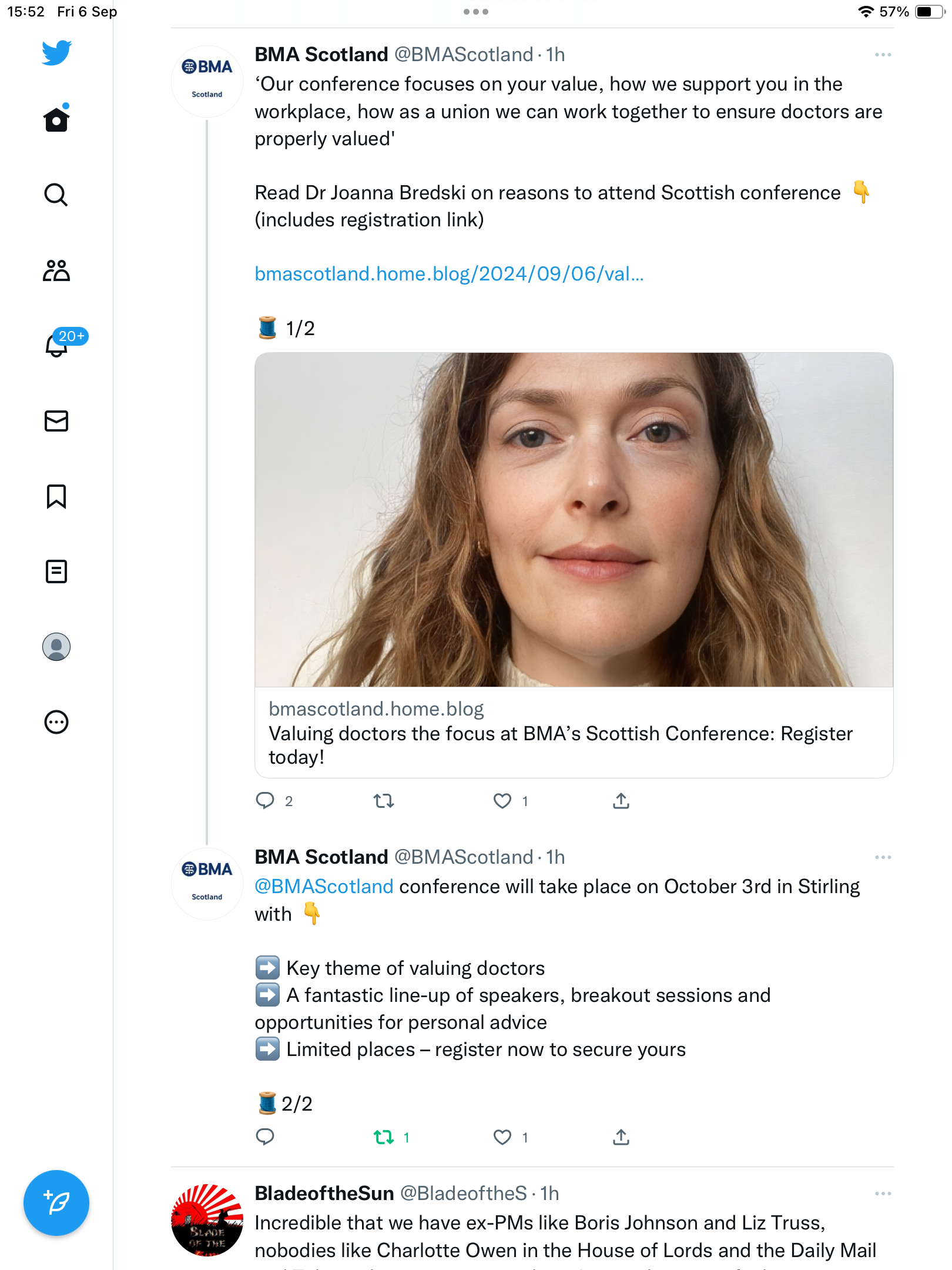Open the More circle icon in sidebar
The height and width of the screenshot is (1270, 952).
coord(56,722)
